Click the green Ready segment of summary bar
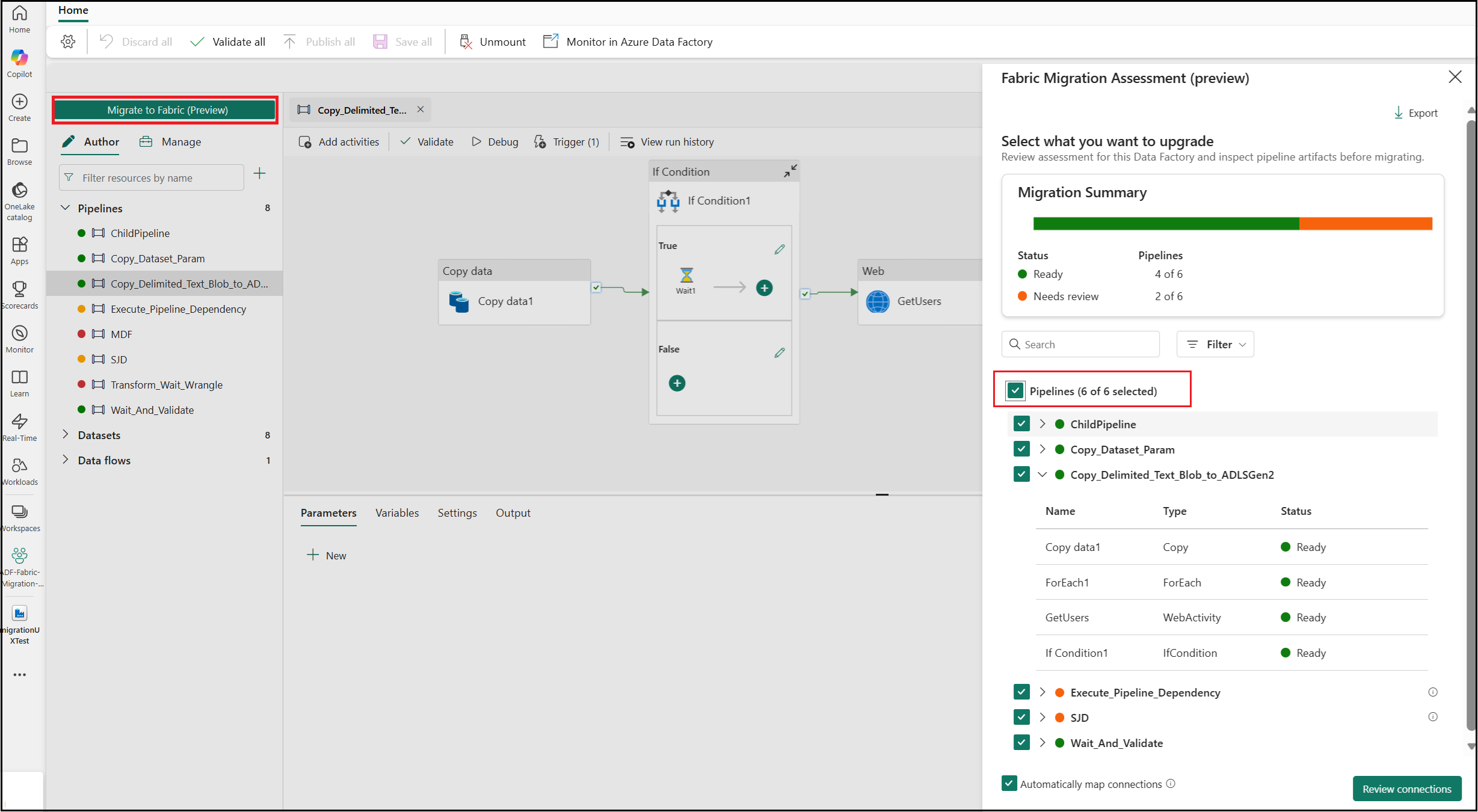This screenshot has height=812, width=1478. [1166, 224]
